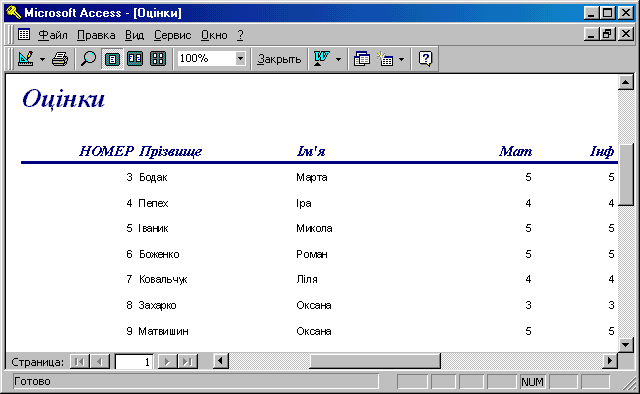
Task: Go to next page navigation button
Action: 167,361
